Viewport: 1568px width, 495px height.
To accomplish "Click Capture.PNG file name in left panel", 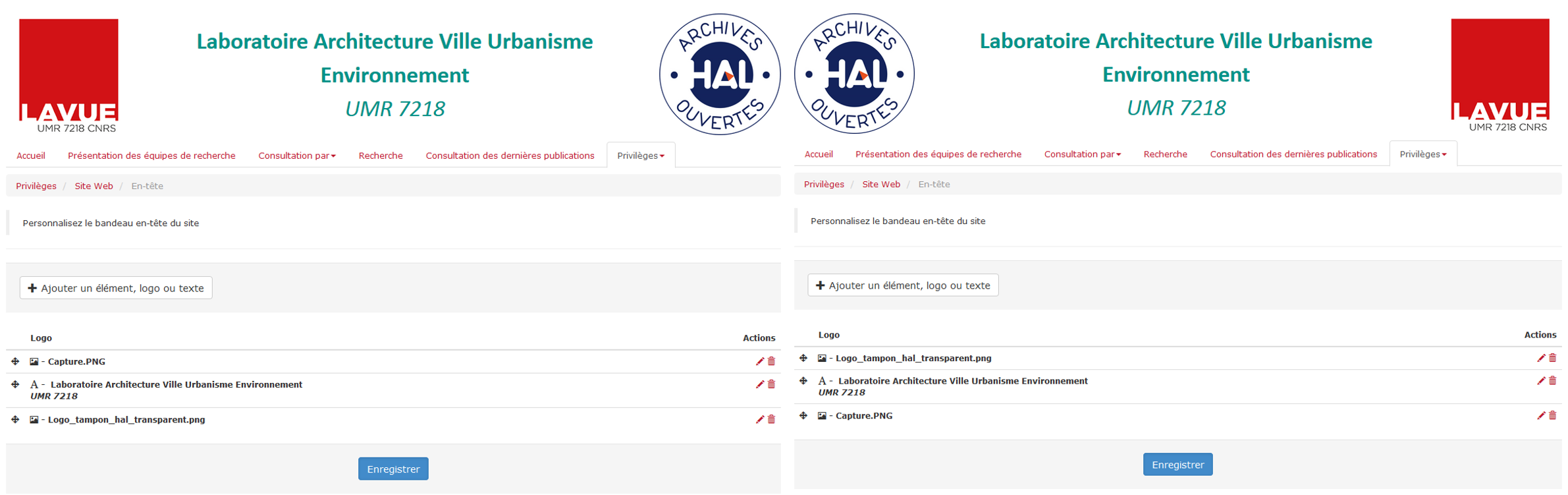I will point(76,361).
